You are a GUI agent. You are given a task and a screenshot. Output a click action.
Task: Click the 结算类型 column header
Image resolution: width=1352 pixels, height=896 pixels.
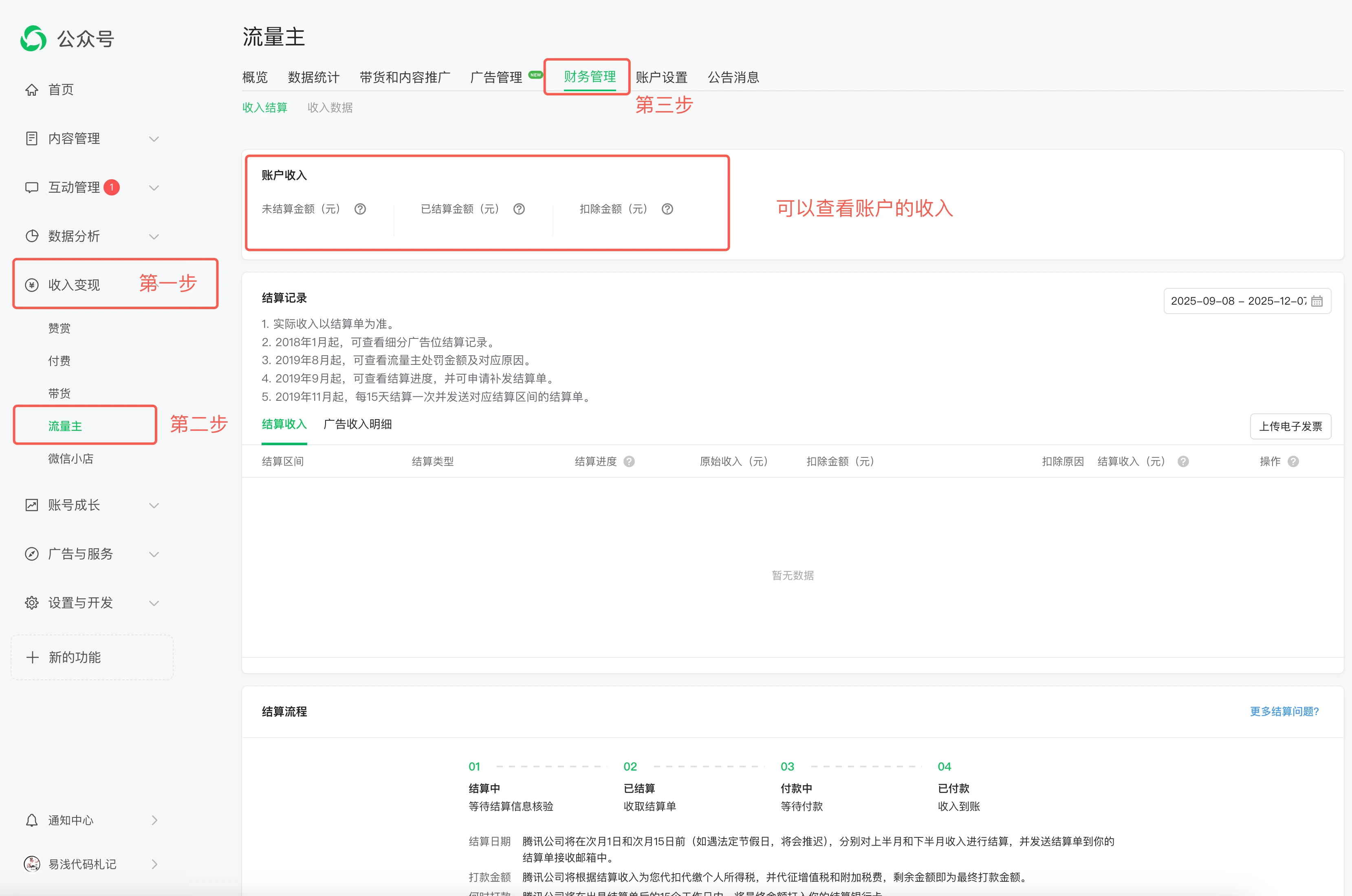pyautogui.click(x=433, y=462)
